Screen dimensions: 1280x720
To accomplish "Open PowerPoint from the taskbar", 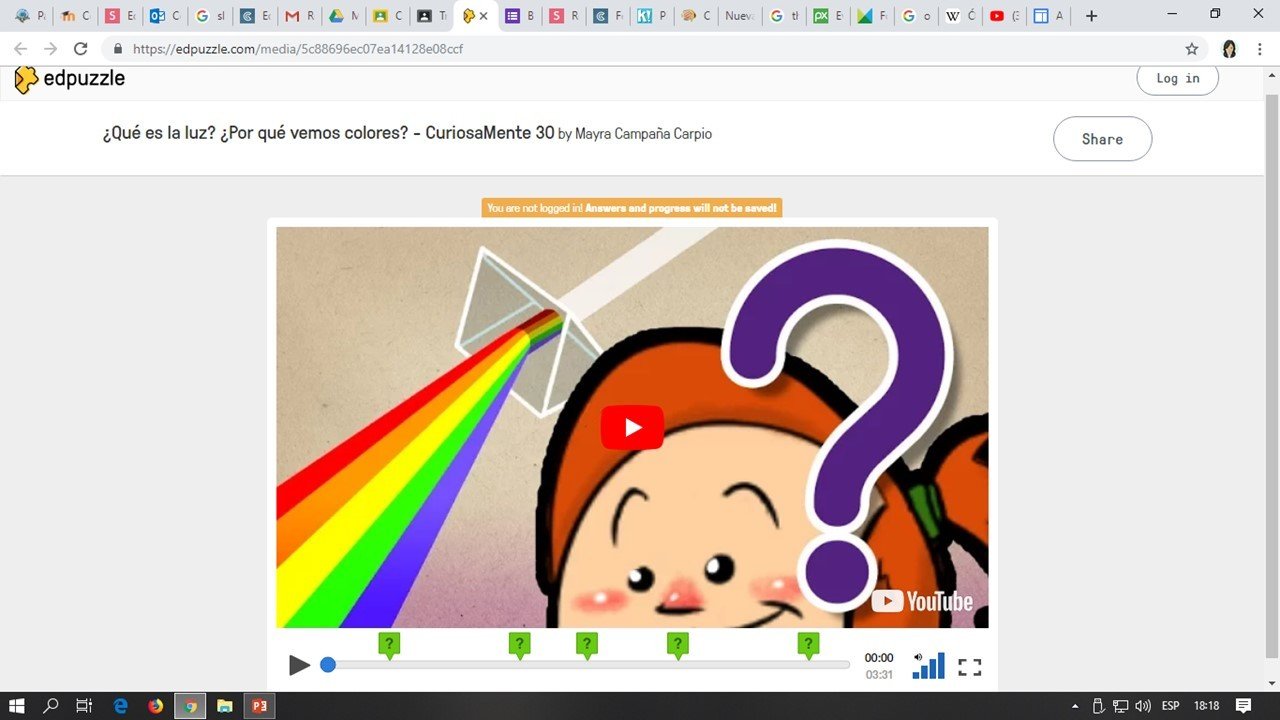I will tap(259, 705).
